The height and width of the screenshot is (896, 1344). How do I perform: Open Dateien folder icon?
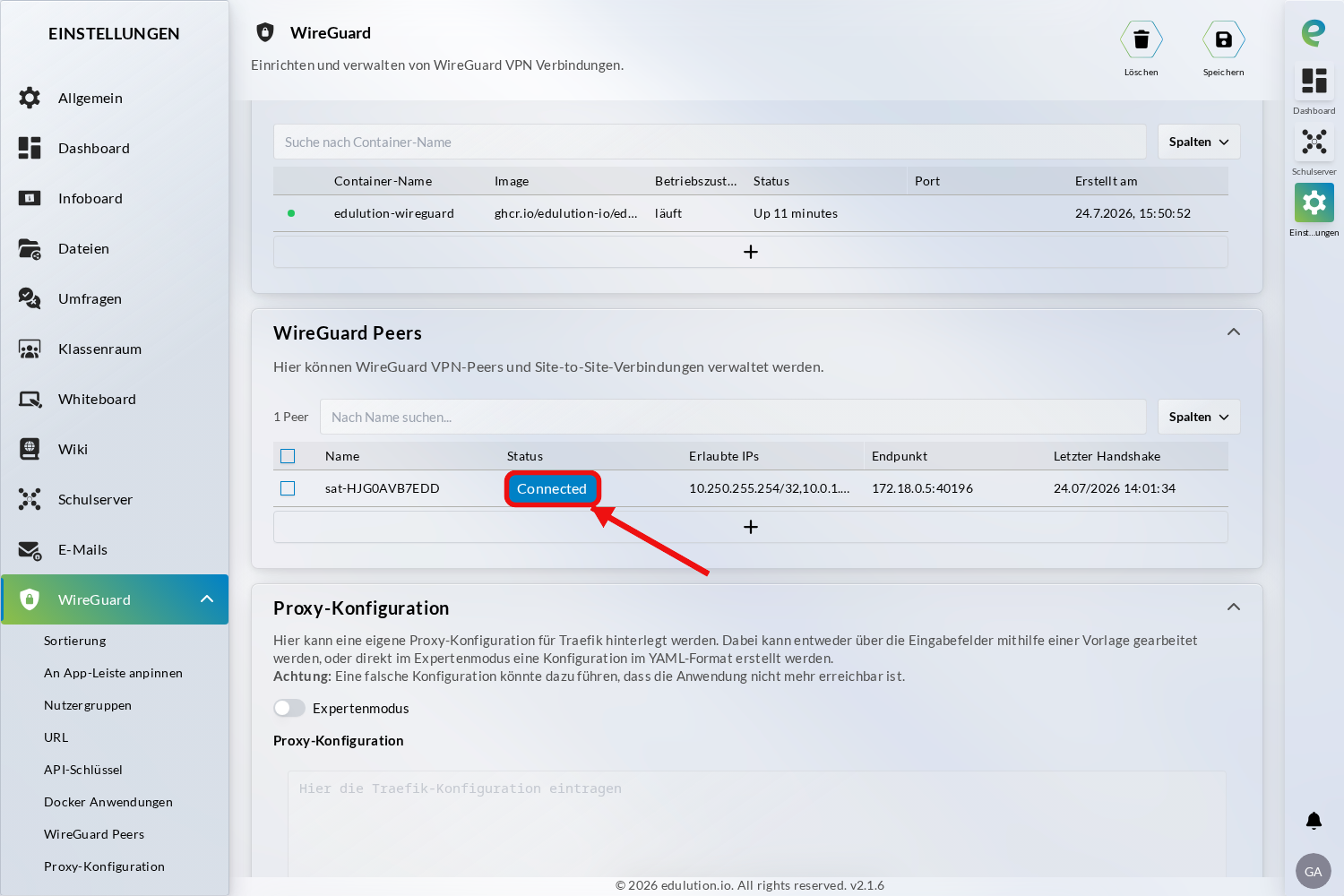[30, 248]
